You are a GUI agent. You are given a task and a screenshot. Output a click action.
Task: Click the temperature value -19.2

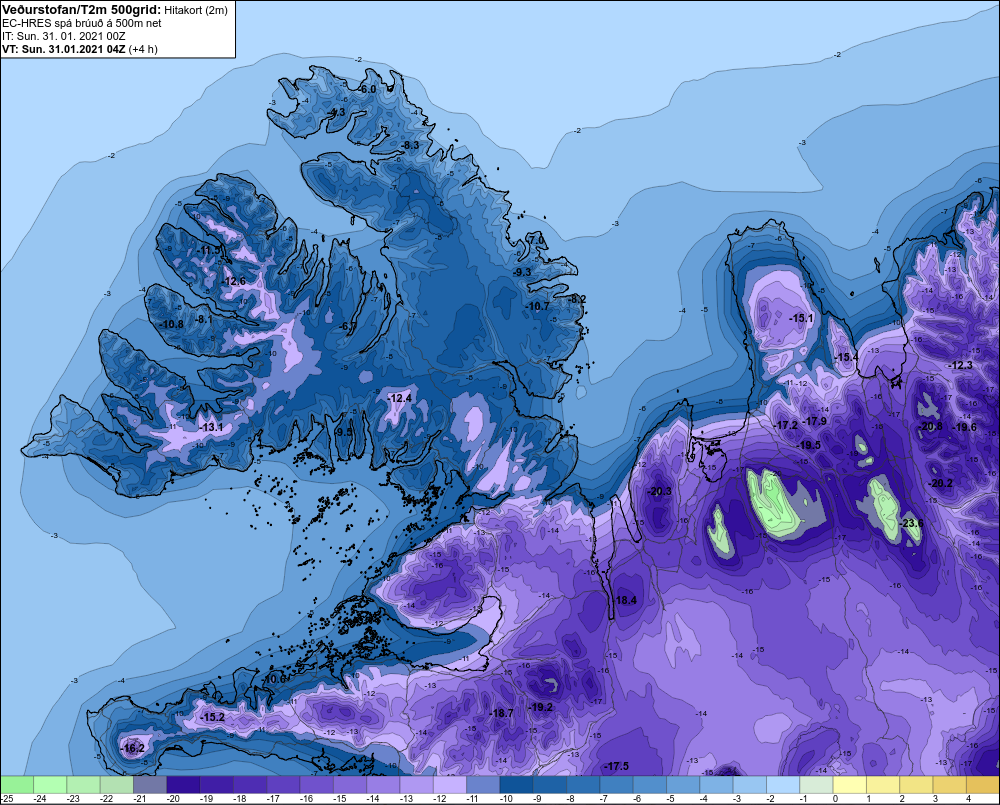[x=541, y=707]
